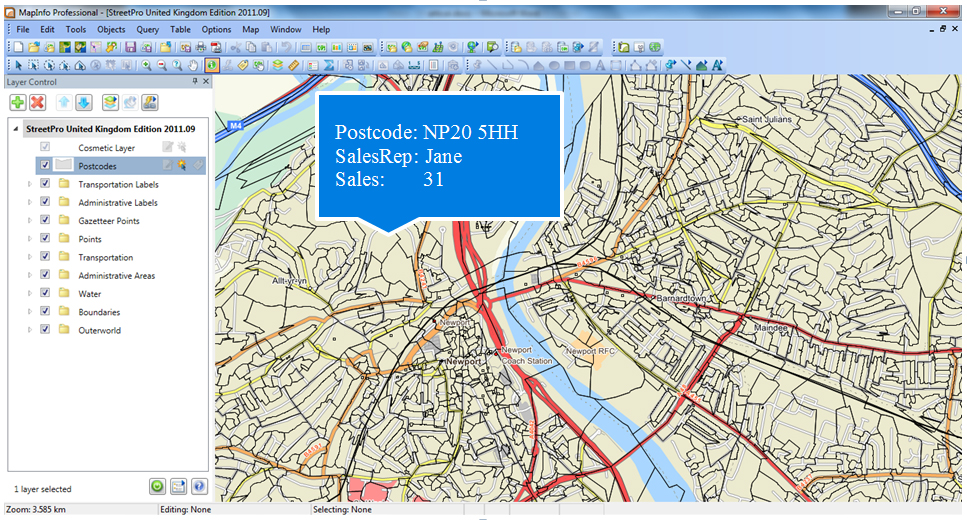The image size is (967, 520).
Task: Toggle visibility of the Postcodes layer
Action: pyautogui.click(x=45, y=165)
